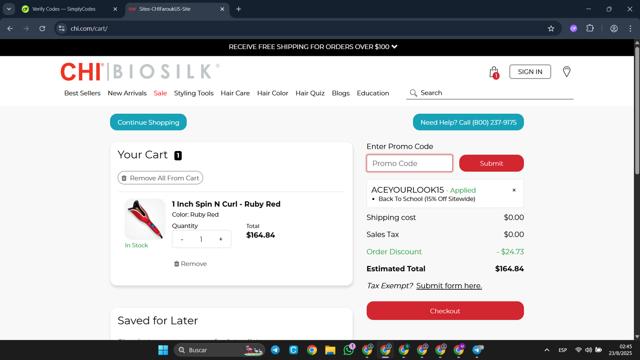
Task: Open the shopping bag cart icon
Action: point(494,72)
